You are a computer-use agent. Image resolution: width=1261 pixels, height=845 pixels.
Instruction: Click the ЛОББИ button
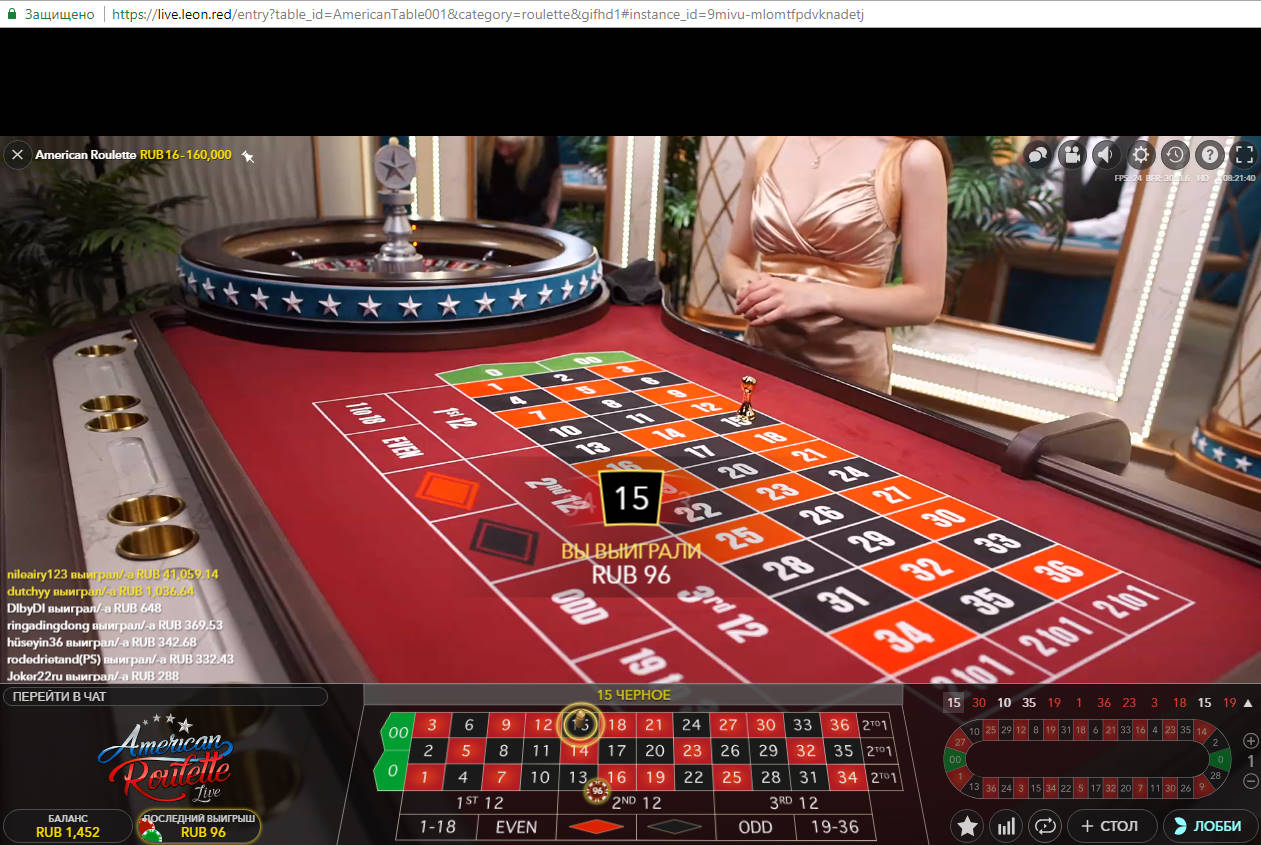coord(1209,826)
